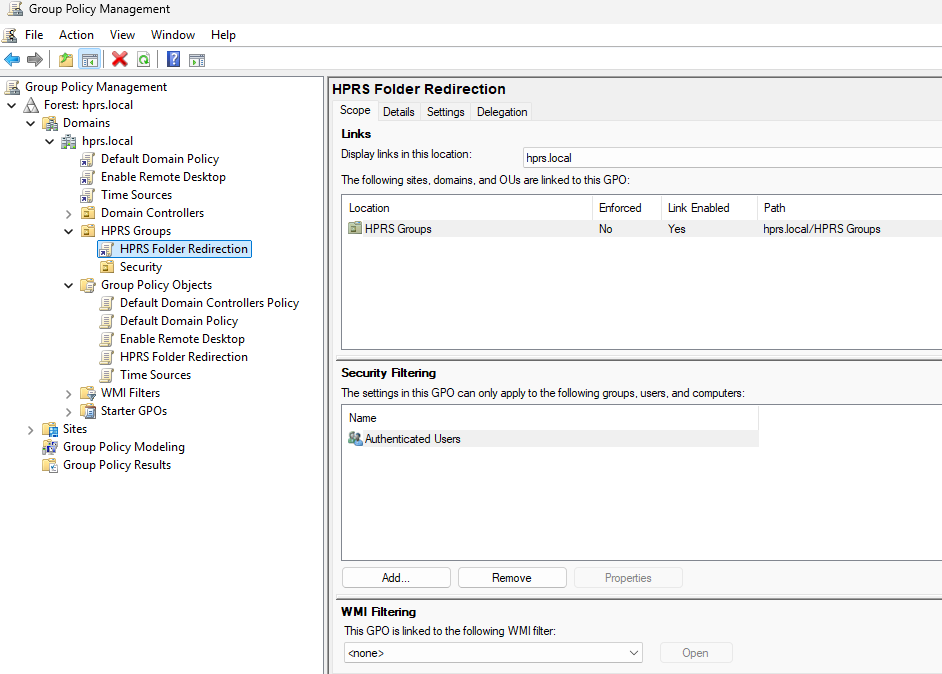
Task: Toggle the Show/Hide Console Tree icon
Action: pos(90,59)
